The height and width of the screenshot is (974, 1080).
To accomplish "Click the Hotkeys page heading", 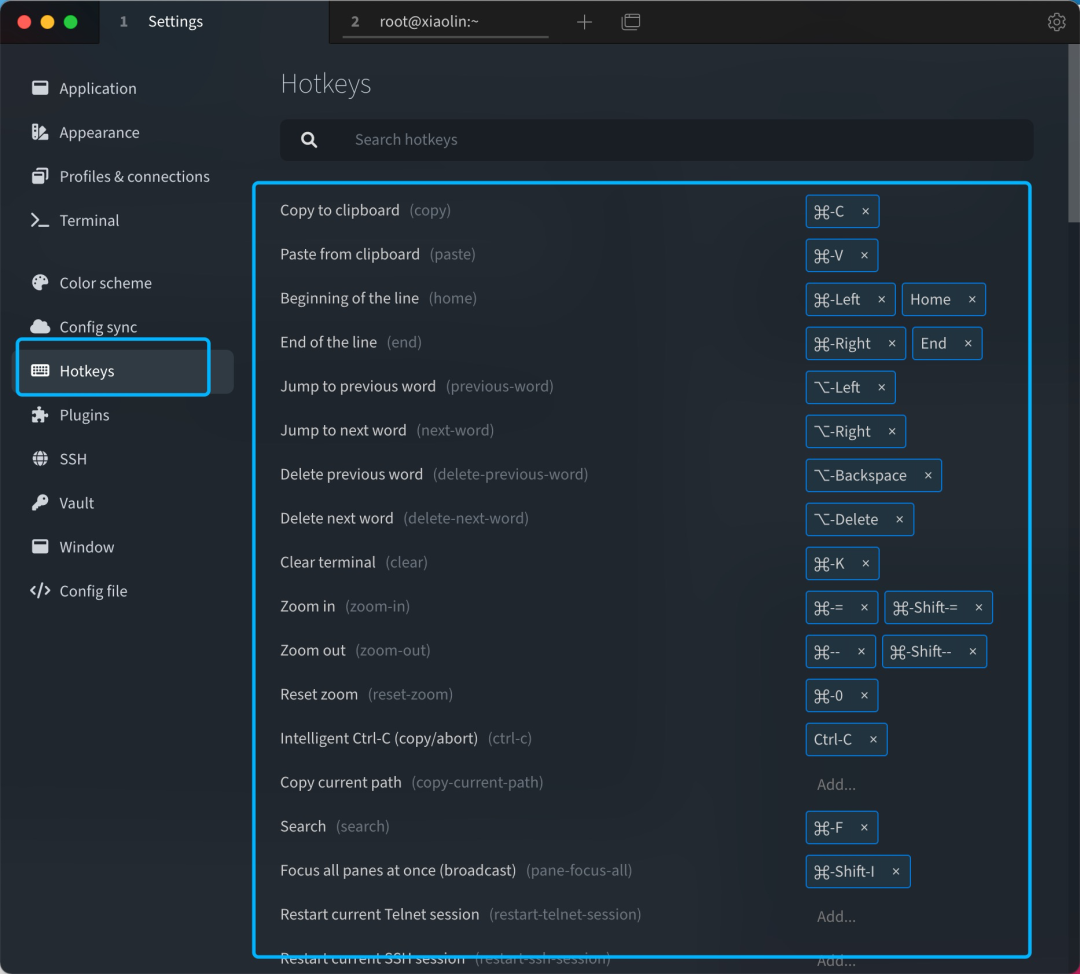I will tap(326, 84).
